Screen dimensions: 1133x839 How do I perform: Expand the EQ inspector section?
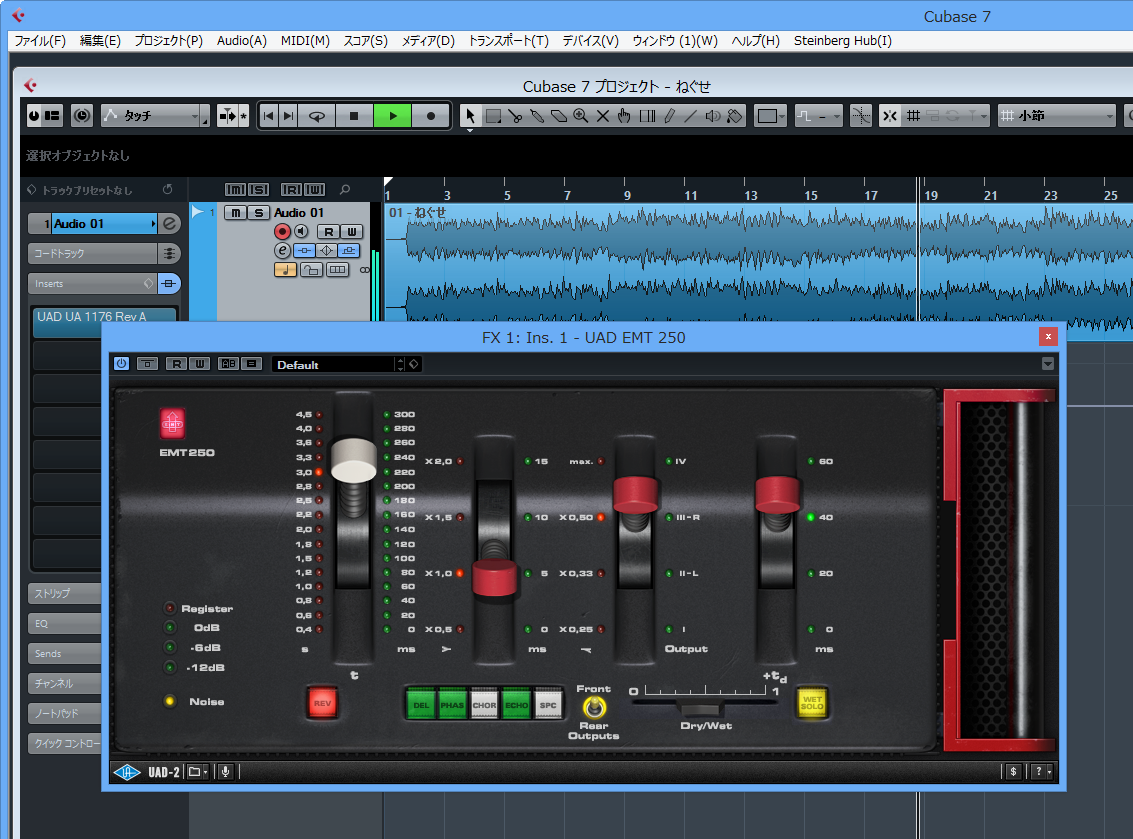65,624
